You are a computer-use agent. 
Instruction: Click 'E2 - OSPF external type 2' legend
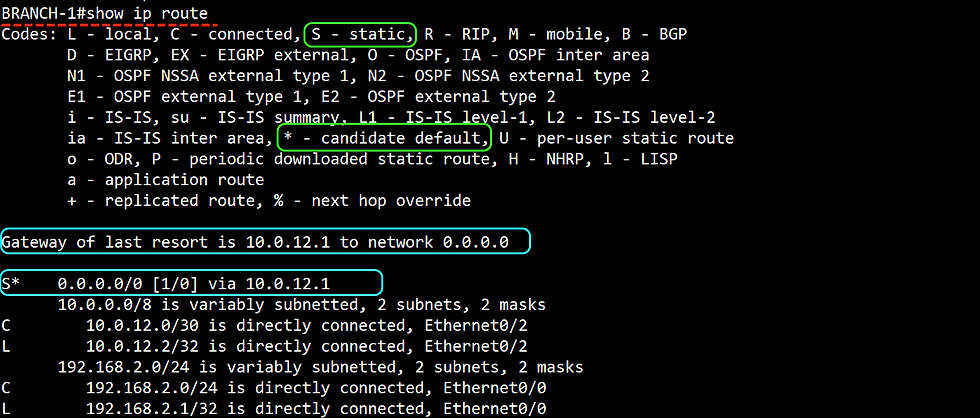coord(438,96)
